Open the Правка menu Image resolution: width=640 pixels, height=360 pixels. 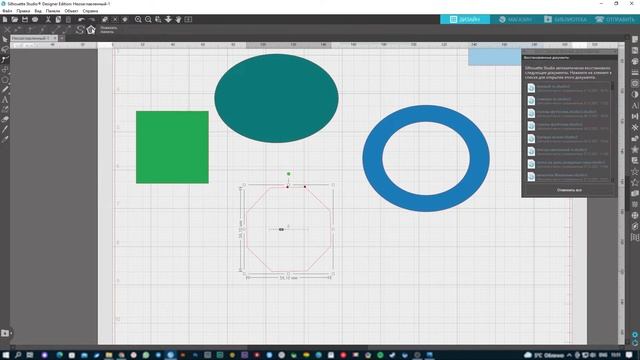point(23,11)
